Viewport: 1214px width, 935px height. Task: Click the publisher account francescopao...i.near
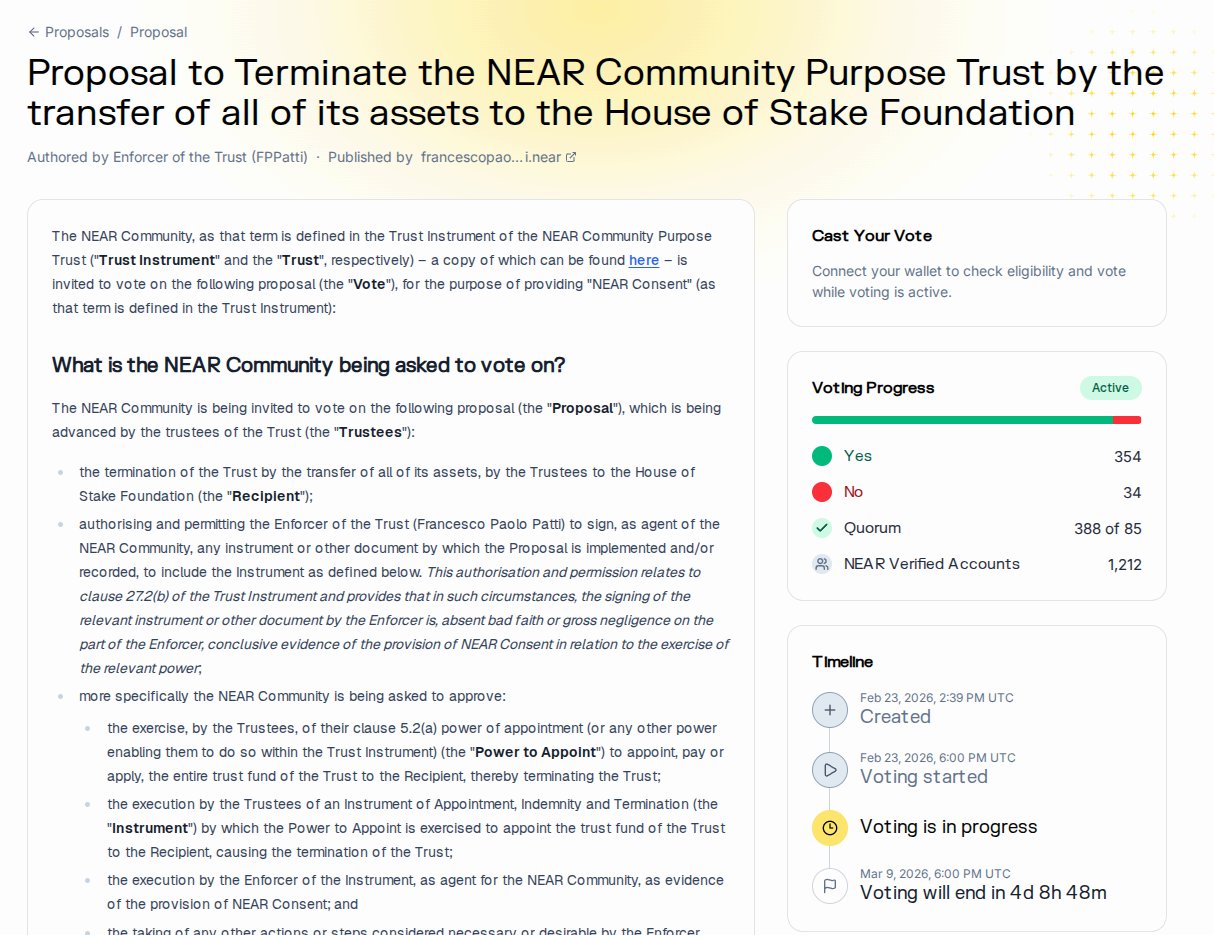[490, 157]
